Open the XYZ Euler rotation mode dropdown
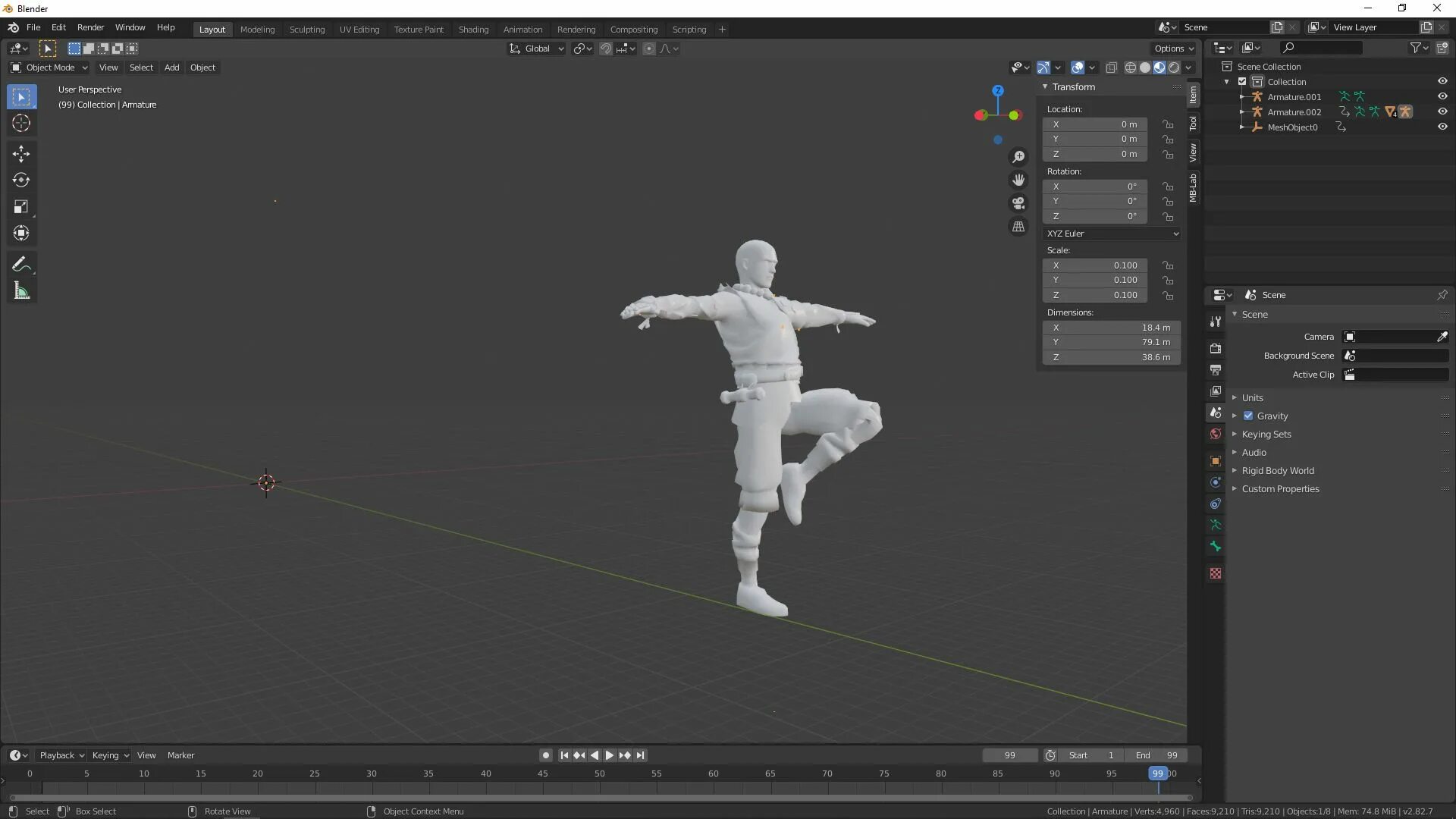Viewport: 1456px width, 819px height. click(x=1112, y=234)
